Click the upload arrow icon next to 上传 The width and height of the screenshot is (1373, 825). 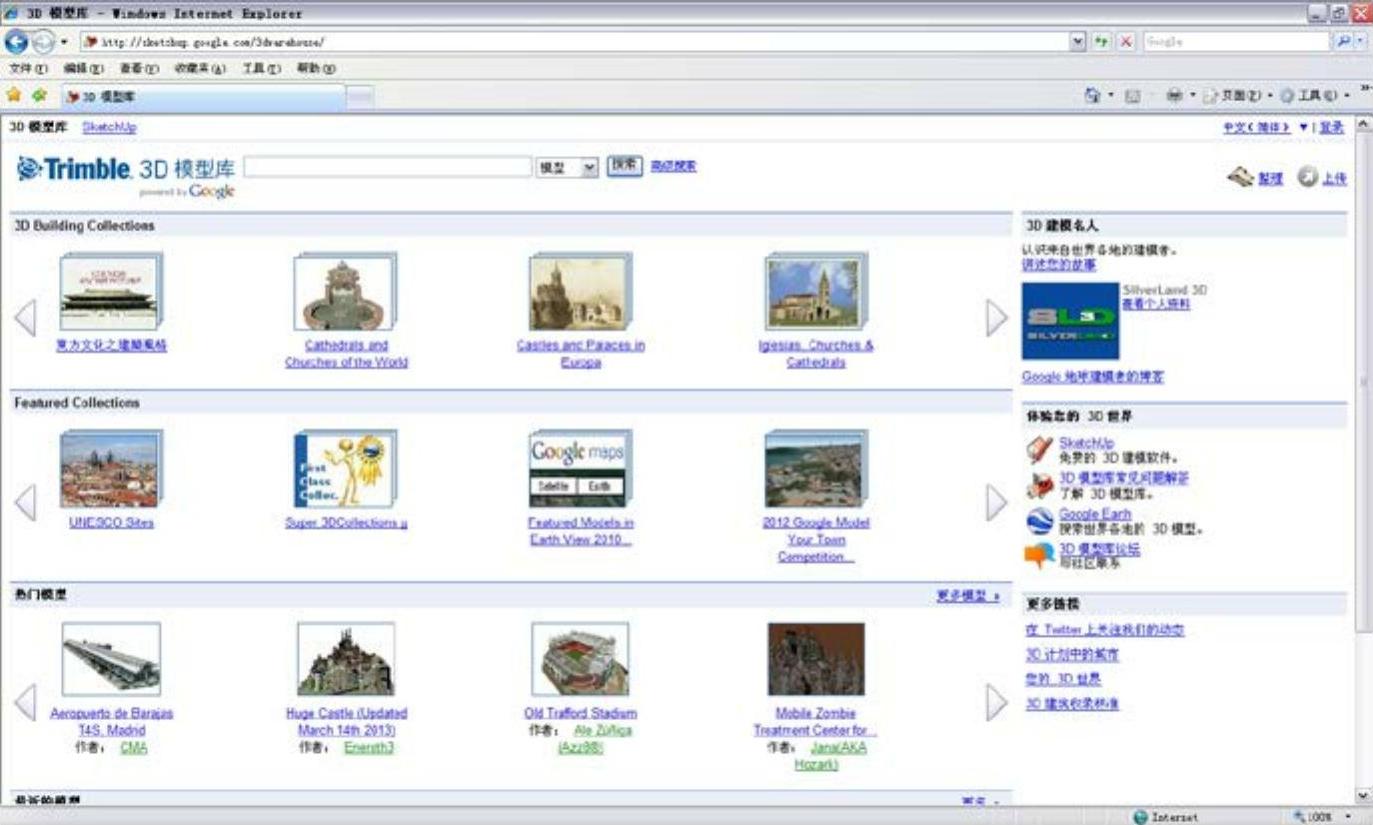click(x=1308, y=177)
